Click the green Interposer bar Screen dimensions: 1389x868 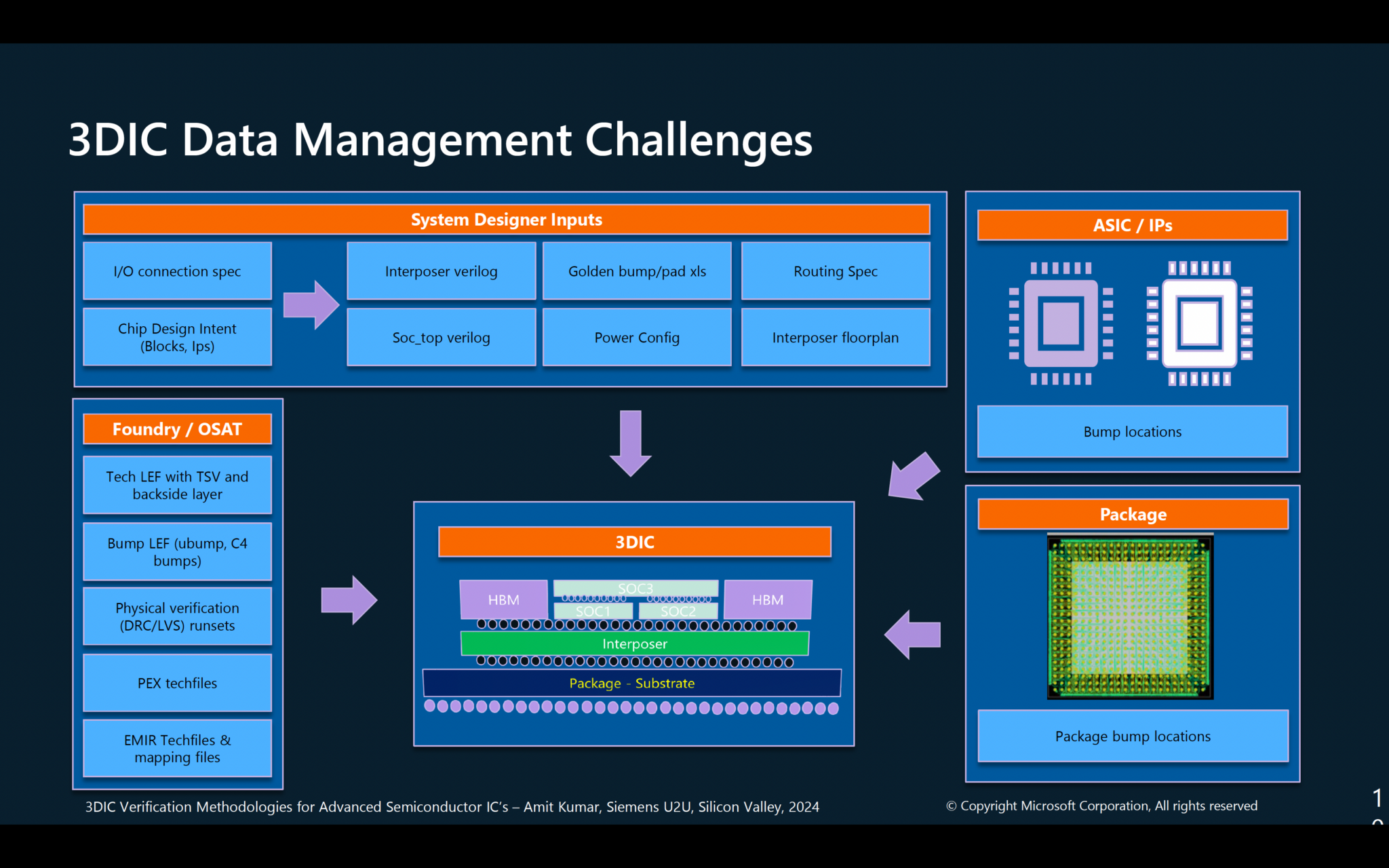(634, 644)
